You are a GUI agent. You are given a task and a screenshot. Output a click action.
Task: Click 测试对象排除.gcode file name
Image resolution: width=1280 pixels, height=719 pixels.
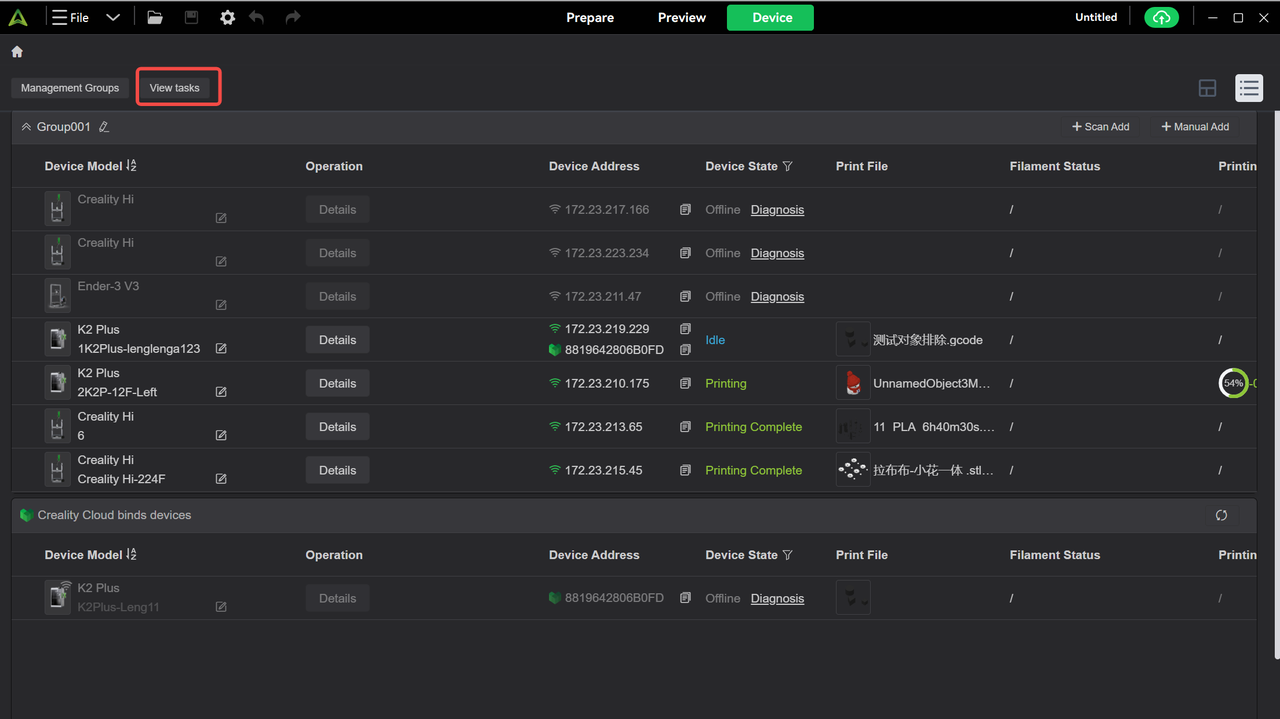[928, 340]
